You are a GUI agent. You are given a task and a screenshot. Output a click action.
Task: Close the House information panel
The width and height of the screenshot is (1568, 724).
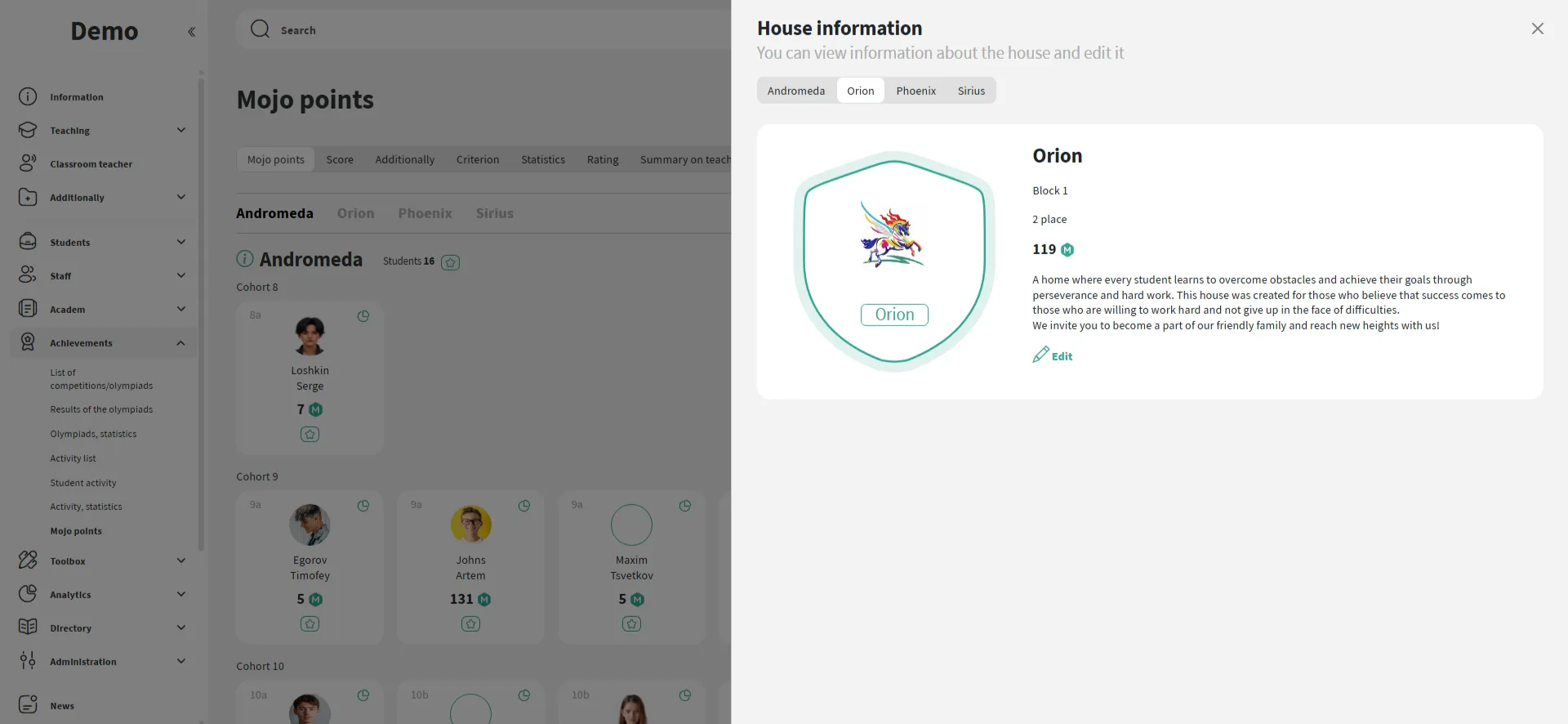(x=1537, y=29)
